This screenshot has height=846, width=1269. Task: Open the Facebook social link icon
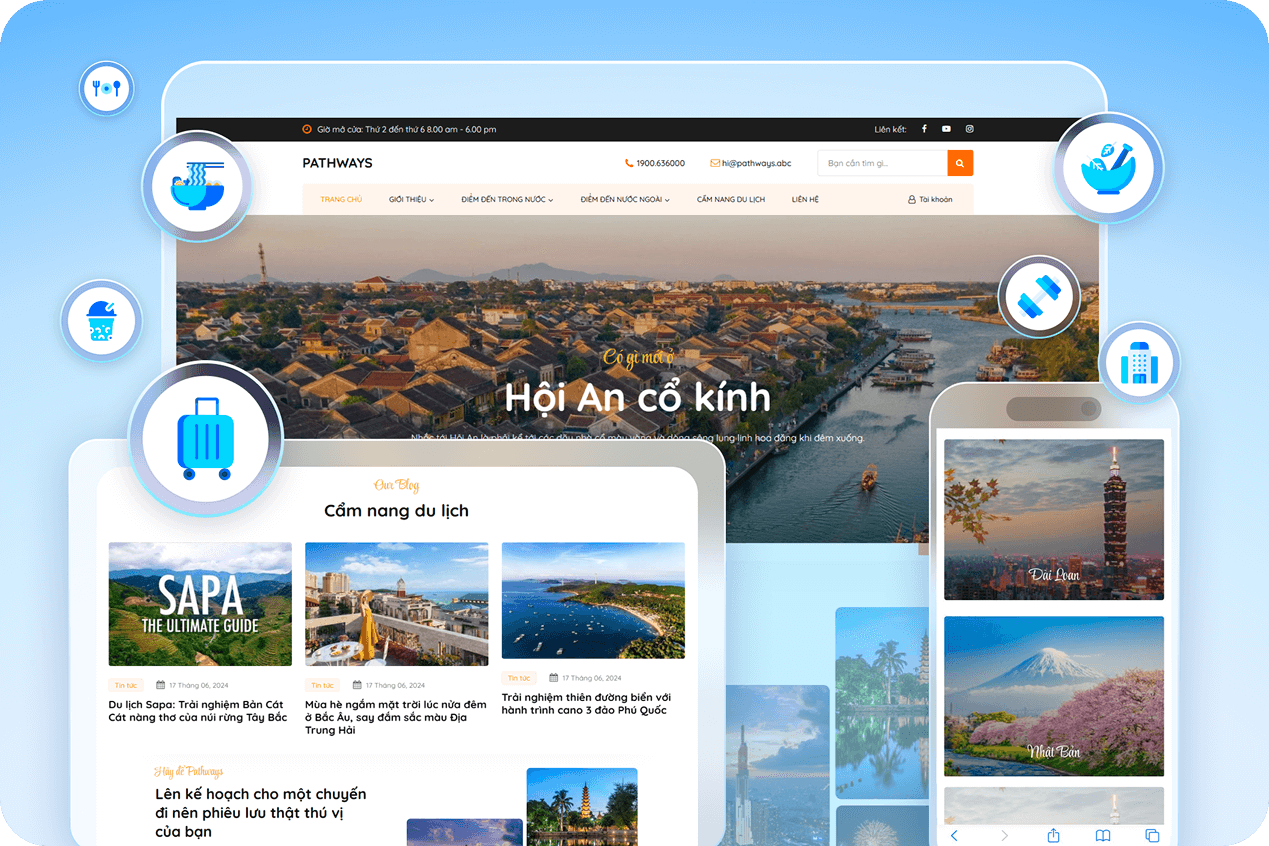tap(924, 129)
